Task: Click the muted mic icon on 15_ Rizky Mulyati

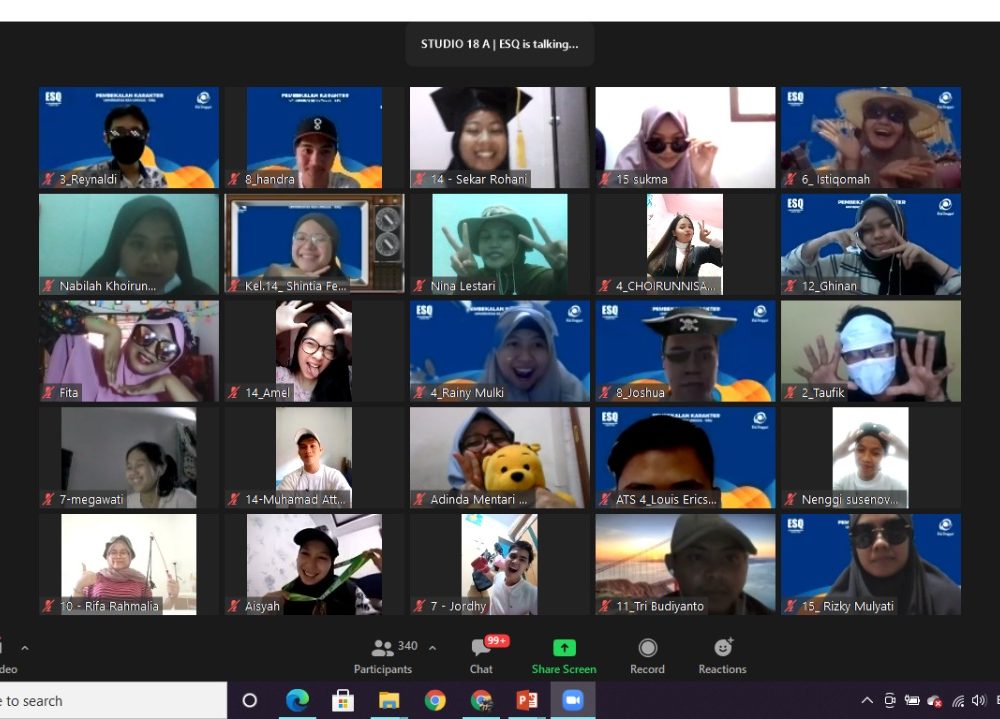Action: [x=790, y=606]
